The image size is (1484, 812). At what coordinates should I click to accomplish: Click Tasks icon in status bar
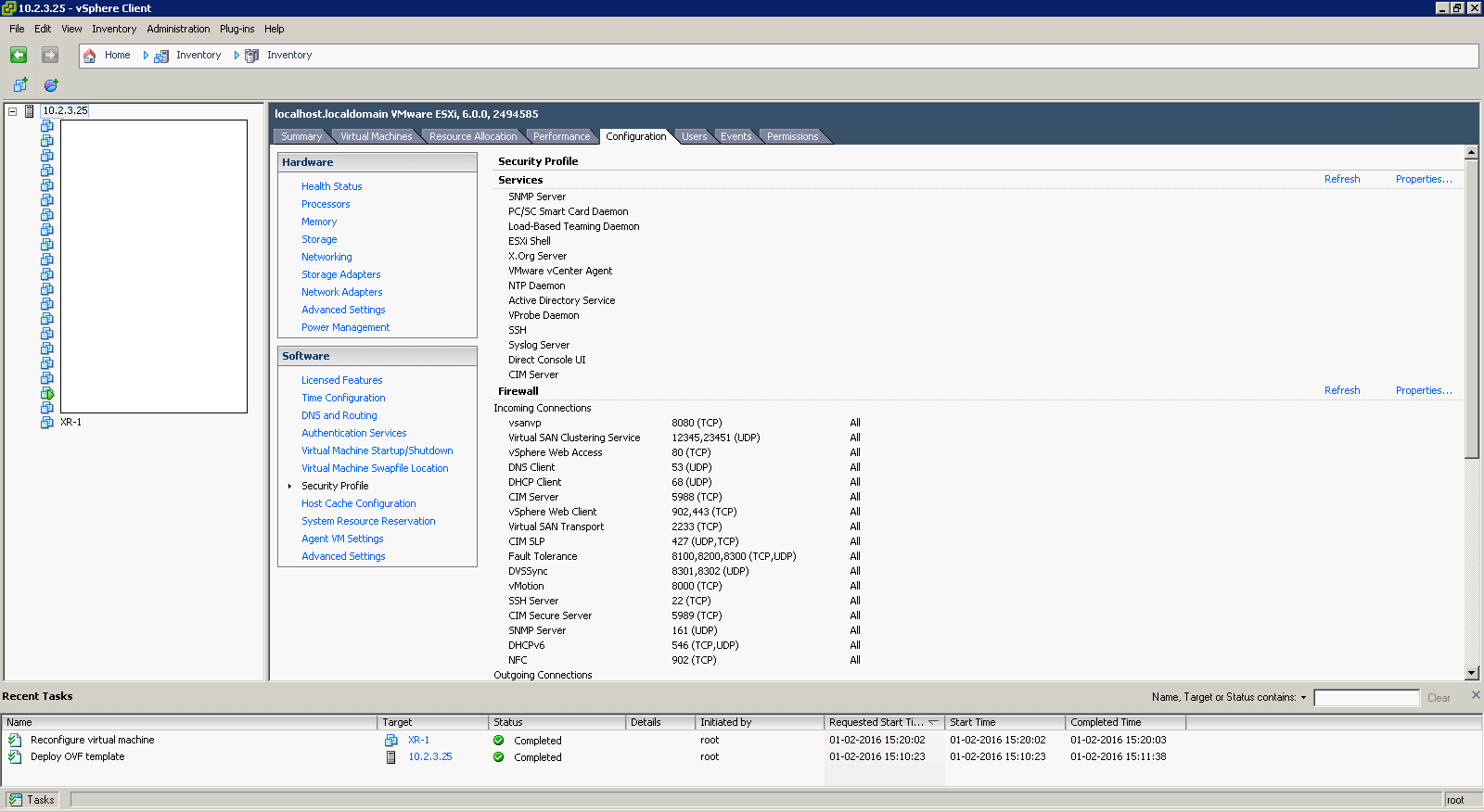(x=15, y=800)
